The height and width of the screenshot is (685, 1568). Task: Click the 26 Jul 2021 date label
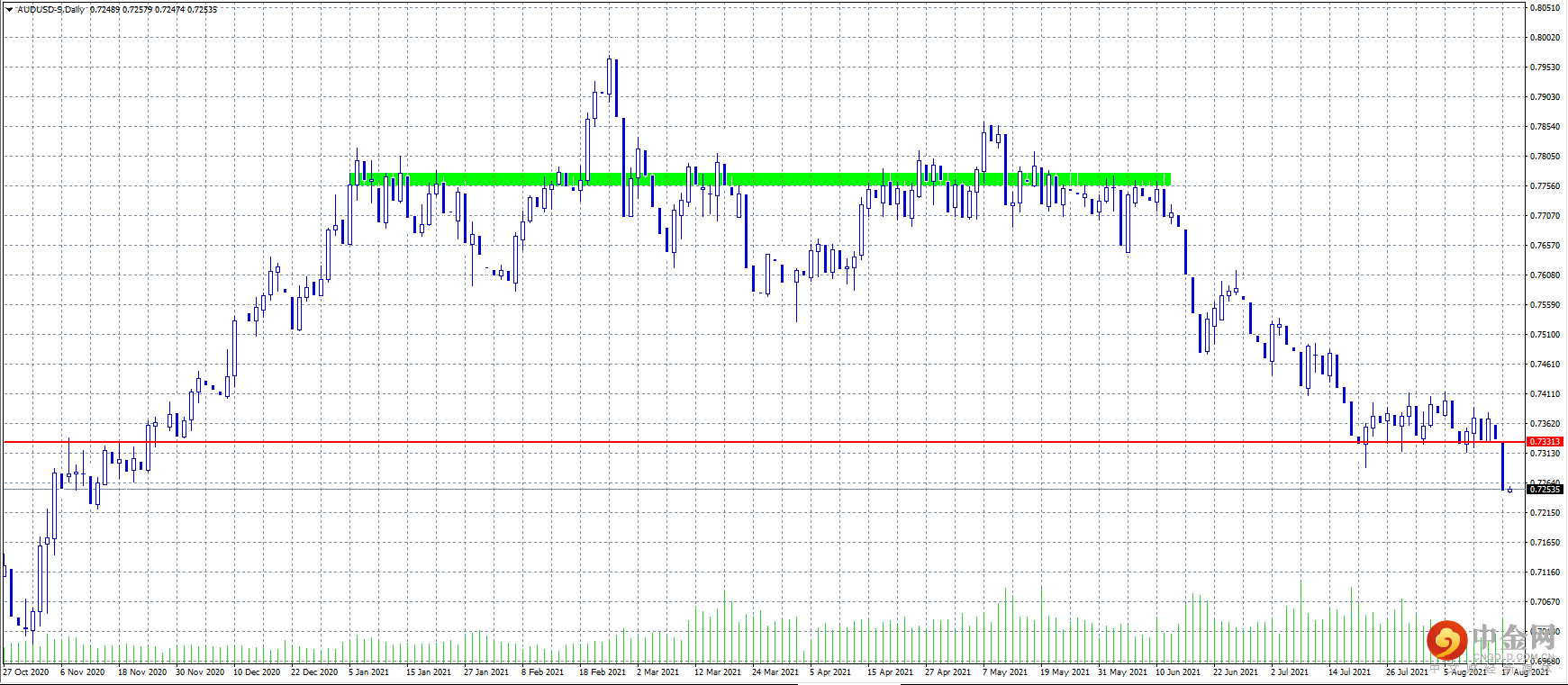pyautogui.click(x=1407, y=671)
